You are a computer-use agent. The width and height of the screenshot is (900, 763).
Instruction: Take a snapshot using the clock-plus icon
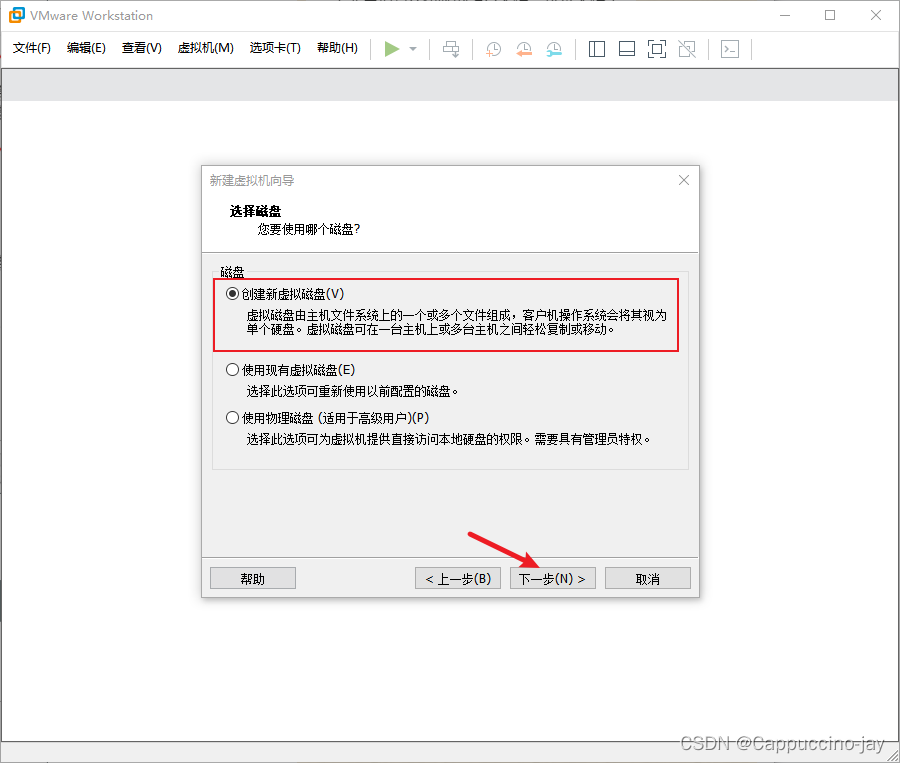[494, 49]
